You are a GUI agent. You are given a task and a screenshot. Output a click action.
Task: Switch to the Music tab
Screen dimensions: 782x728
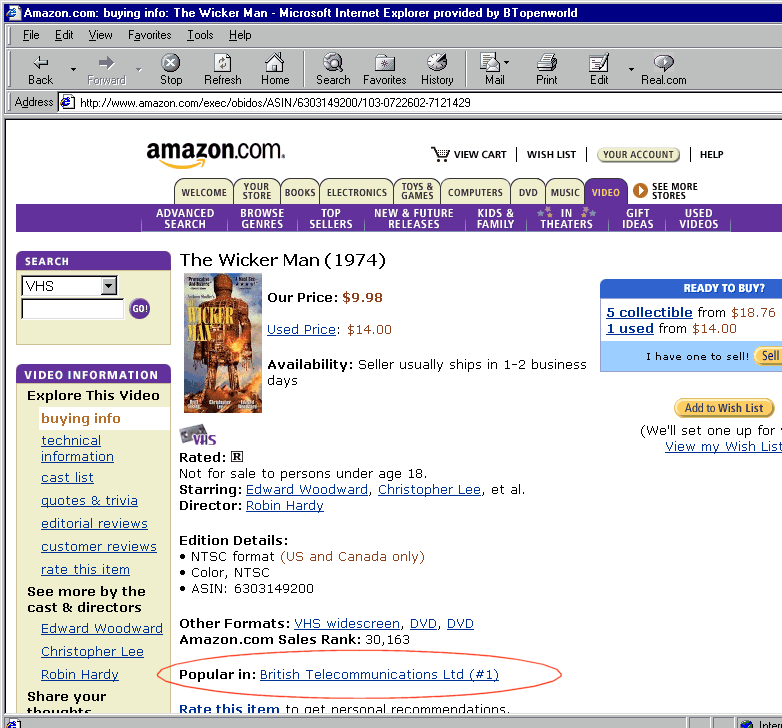click(565, 192)
